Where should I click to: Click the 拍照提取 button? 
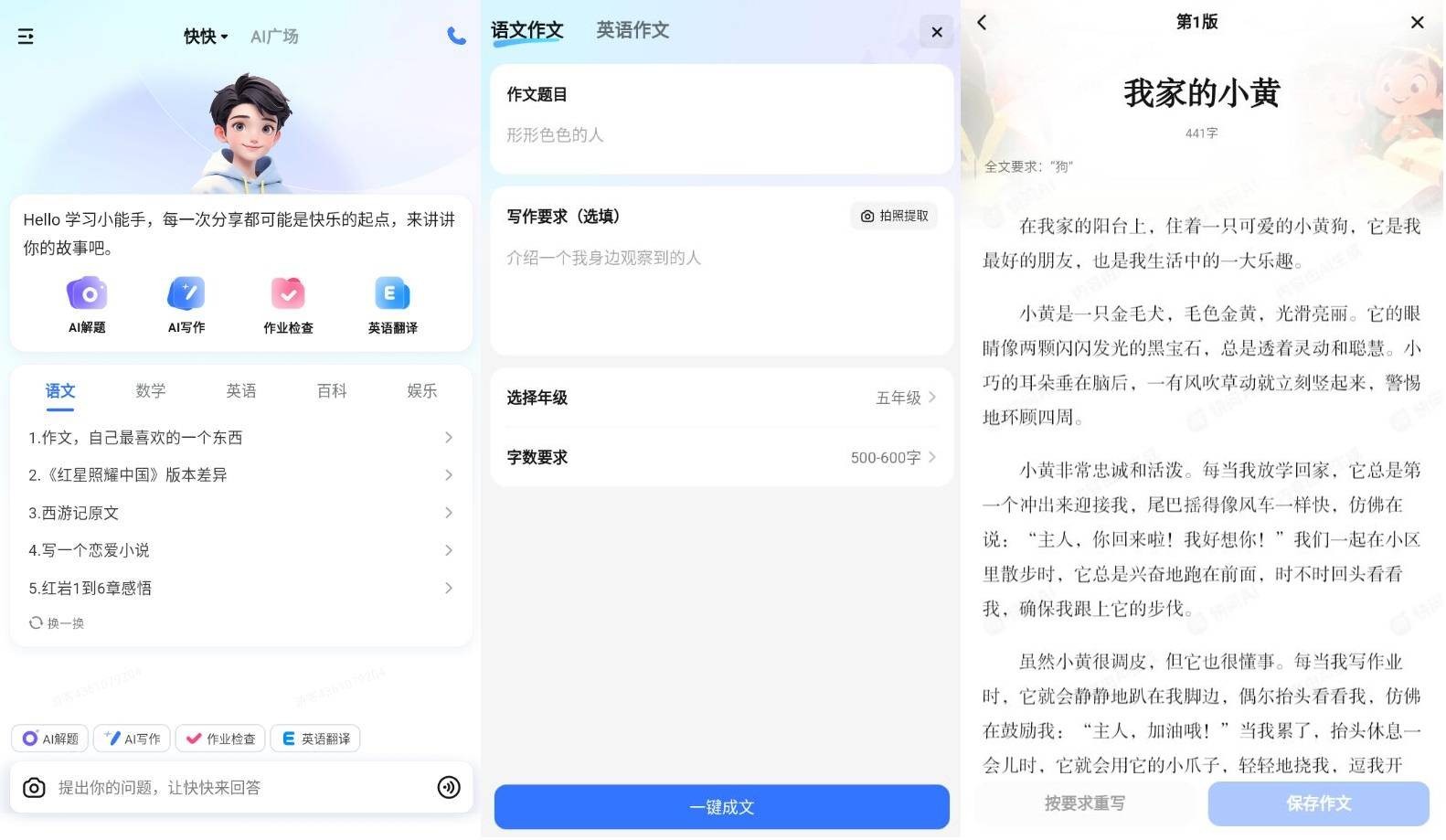pyautogui.click(x=894, y=217)
